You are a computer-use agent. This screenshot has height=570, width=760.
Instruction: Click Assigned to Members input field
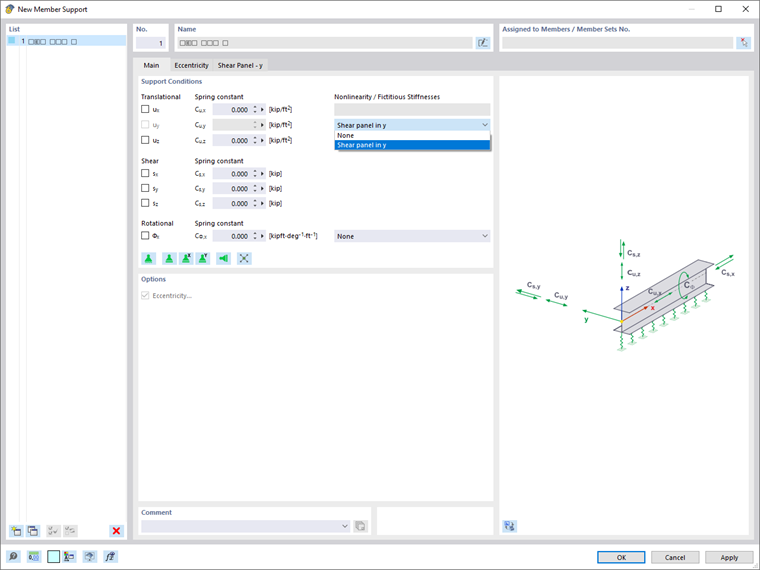pos(617,43)
